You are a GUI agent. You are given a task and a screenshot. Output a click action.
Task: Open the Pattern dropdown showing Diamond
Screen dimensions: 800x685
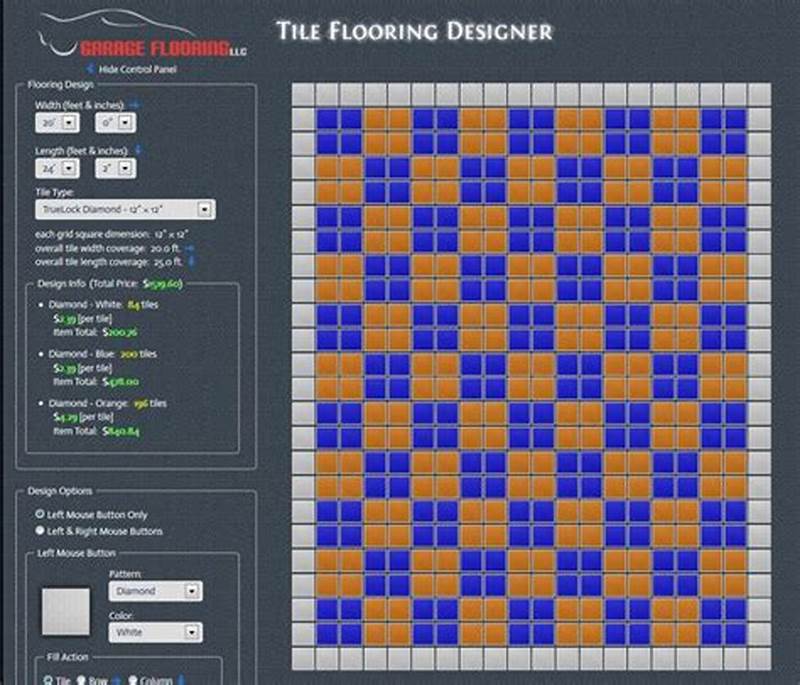[193, 591]
